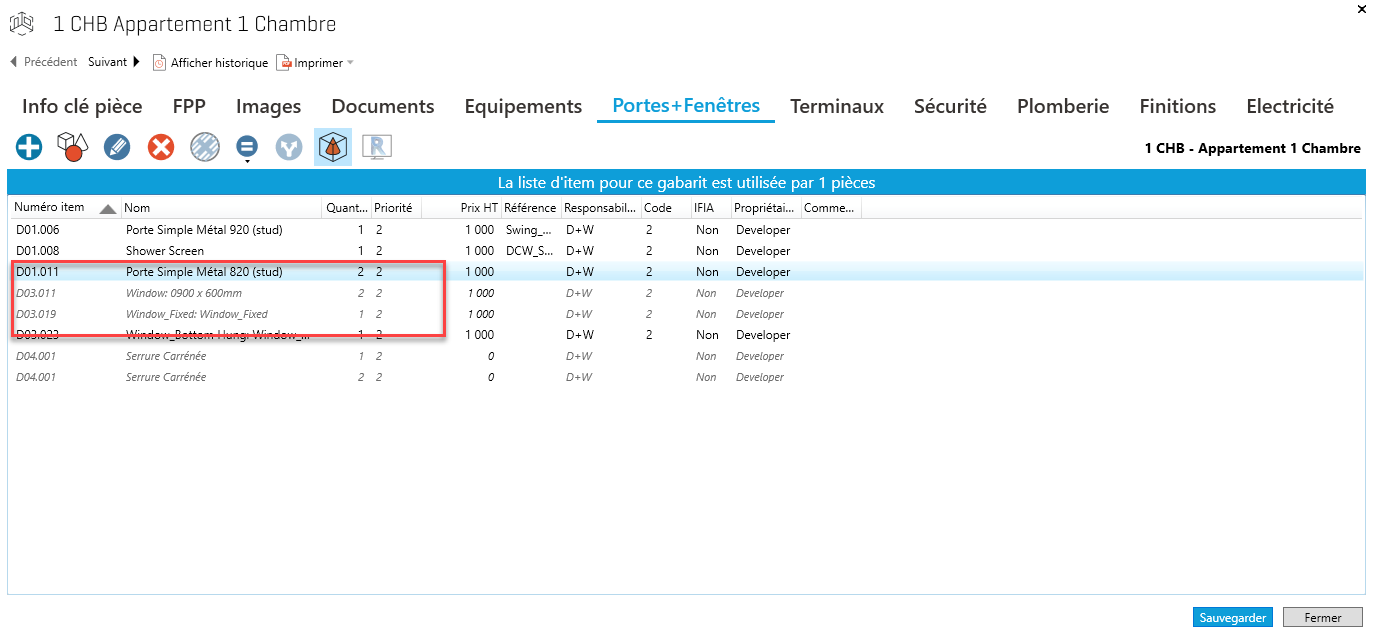Click the 3D shapes catalogue icon
The width and height of the screenshot is (1373, 637).
click(x=72, y=148)
